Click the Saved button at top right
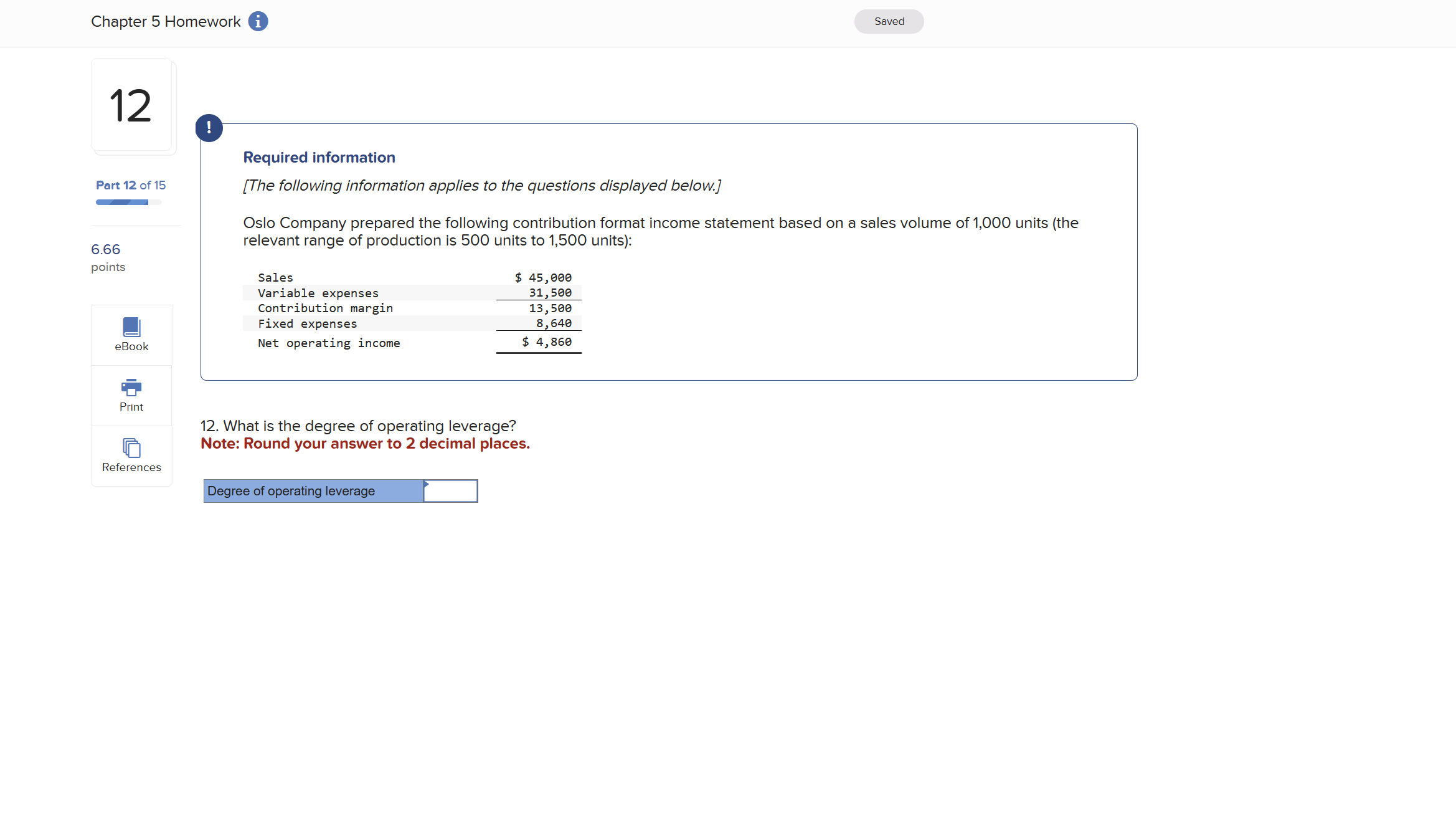Viewport: 1456px width, 820px height. (x=887, y=21)
